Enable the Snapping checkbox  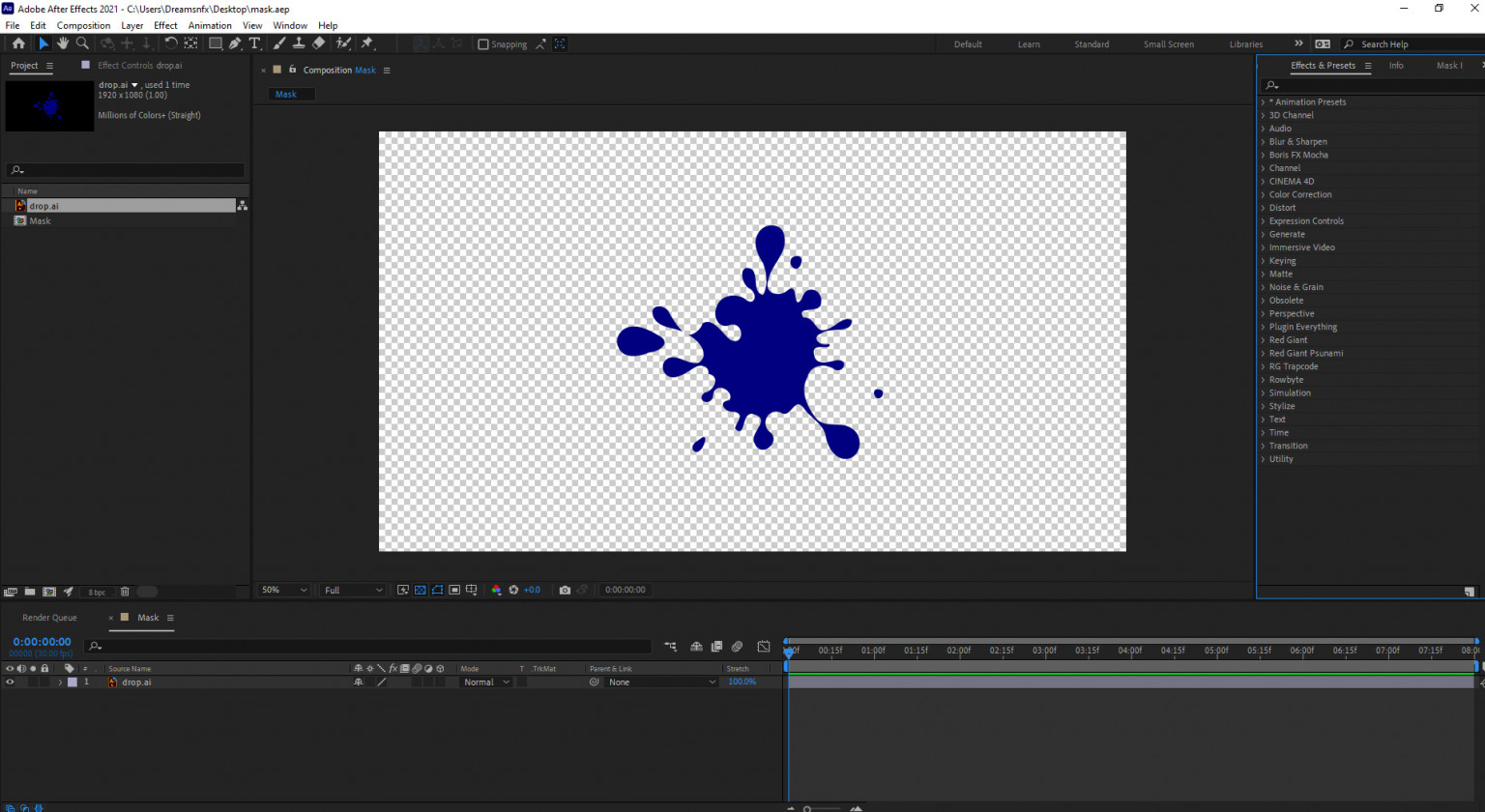pyautogui.click(x=483, y=44)
